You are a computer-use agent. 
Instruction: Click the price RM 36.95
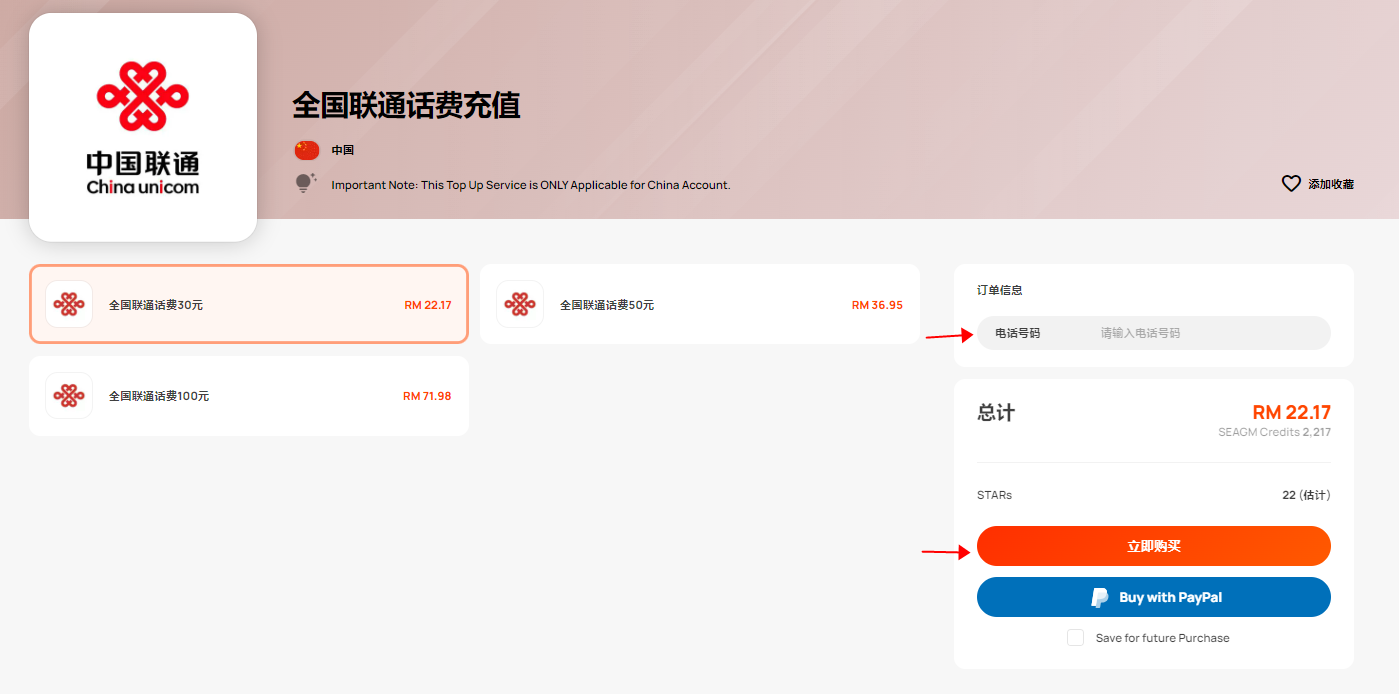pyautogui.click(x=877, y=305)
